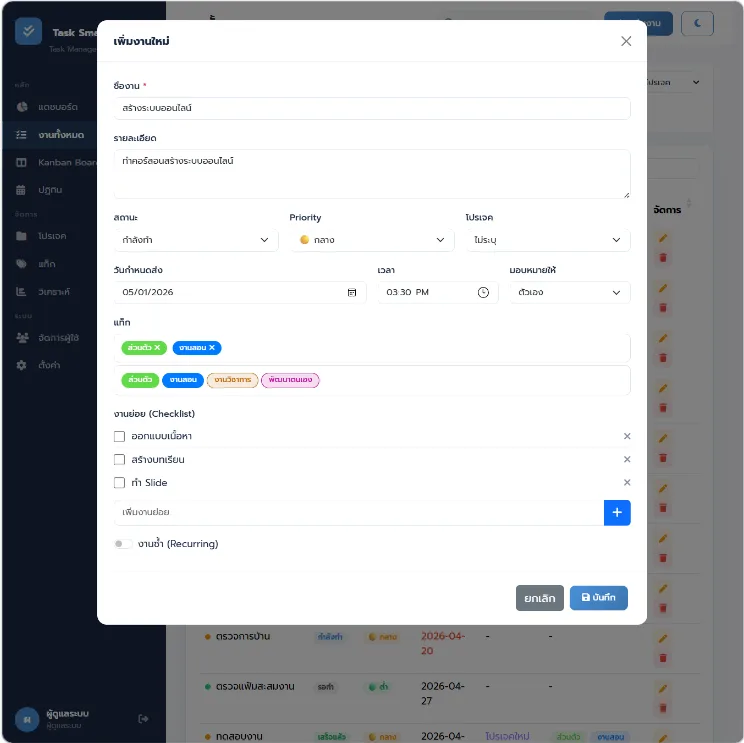Check the ทำ Slide checklist item

pyautogui.click(x=120, y=483)
